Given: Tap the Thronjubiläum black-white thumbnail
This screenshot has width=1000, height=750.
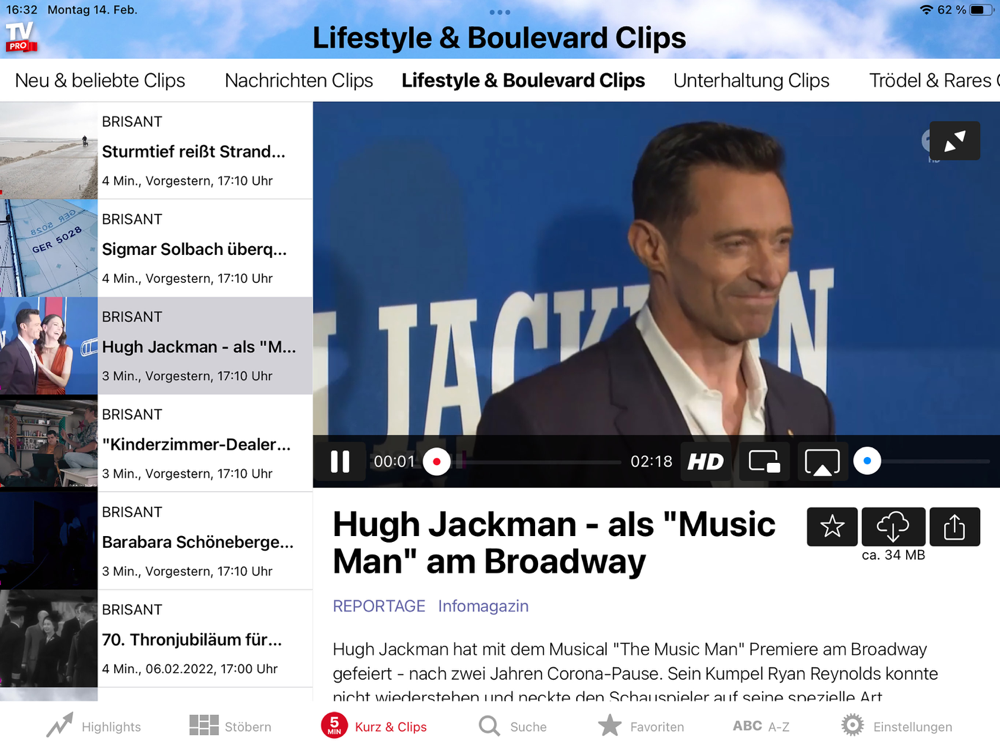Looking at the screenshot, I should click(x=48, y=638).
